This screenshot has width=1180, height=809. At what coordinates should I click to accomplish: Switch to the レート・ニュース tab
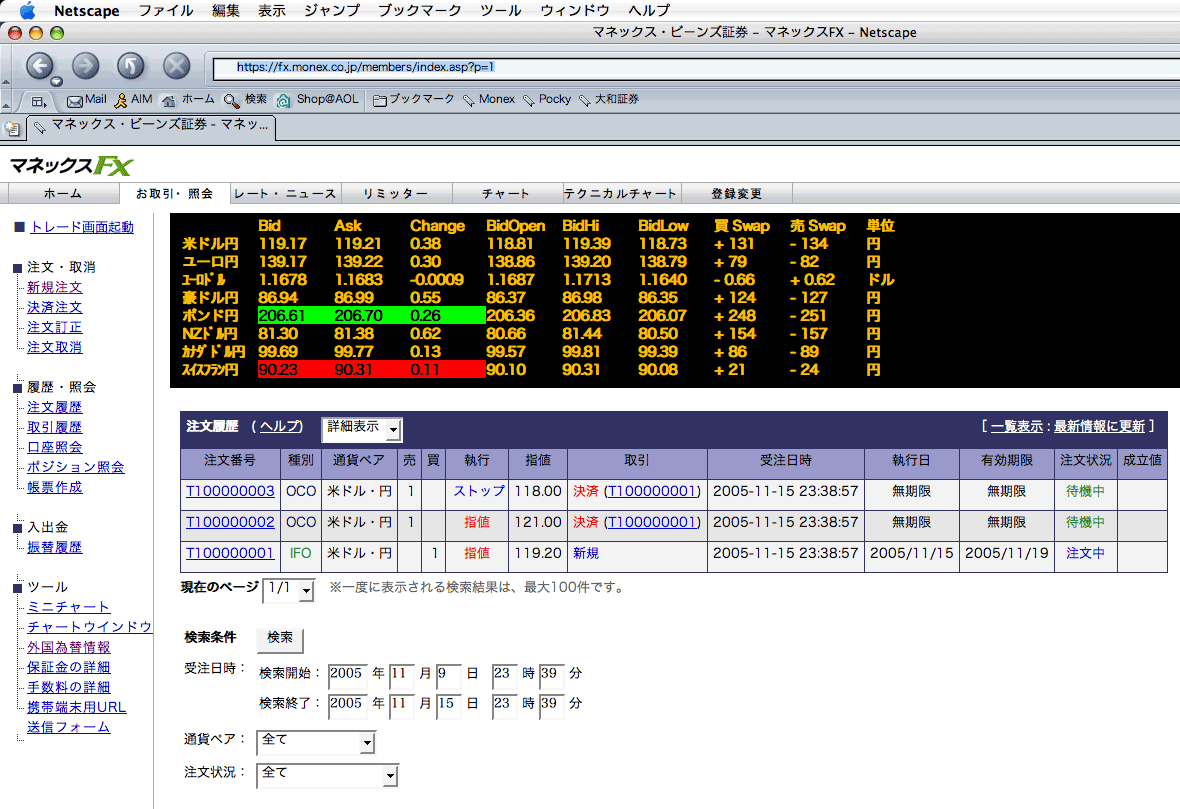click(x=285, y=194)
